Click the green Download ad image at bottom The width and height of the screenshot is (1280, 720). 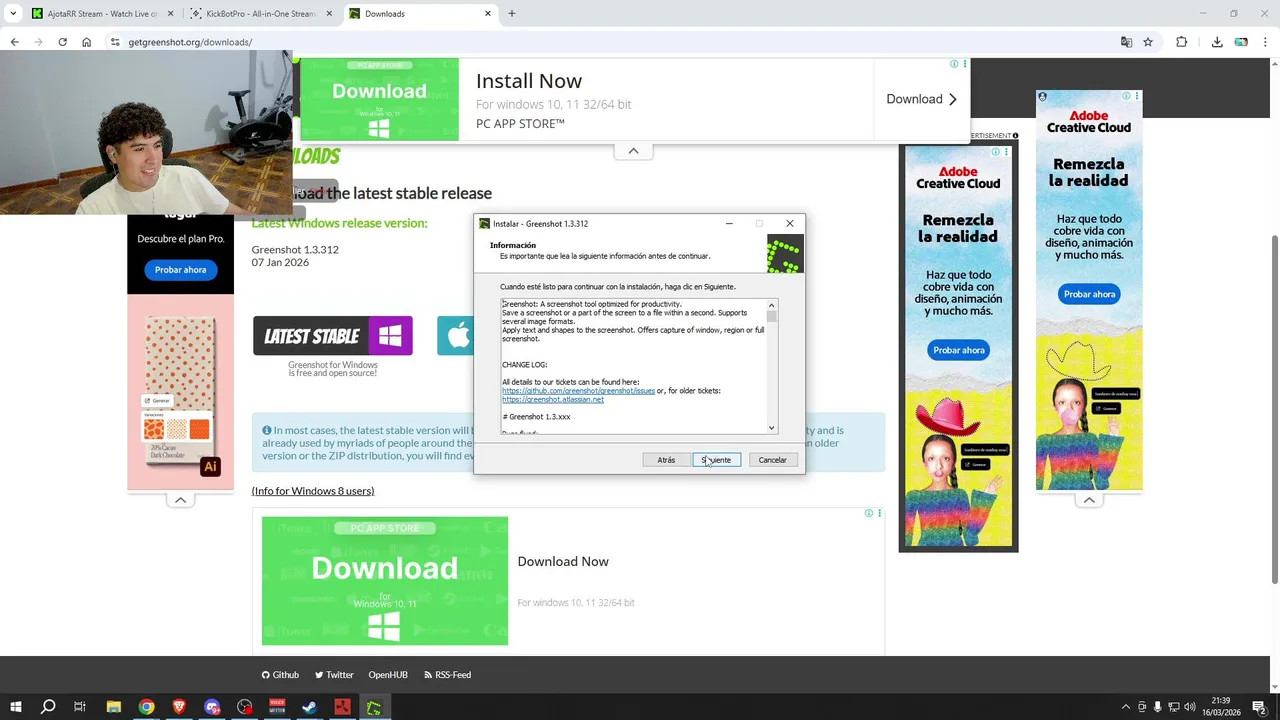385,581
